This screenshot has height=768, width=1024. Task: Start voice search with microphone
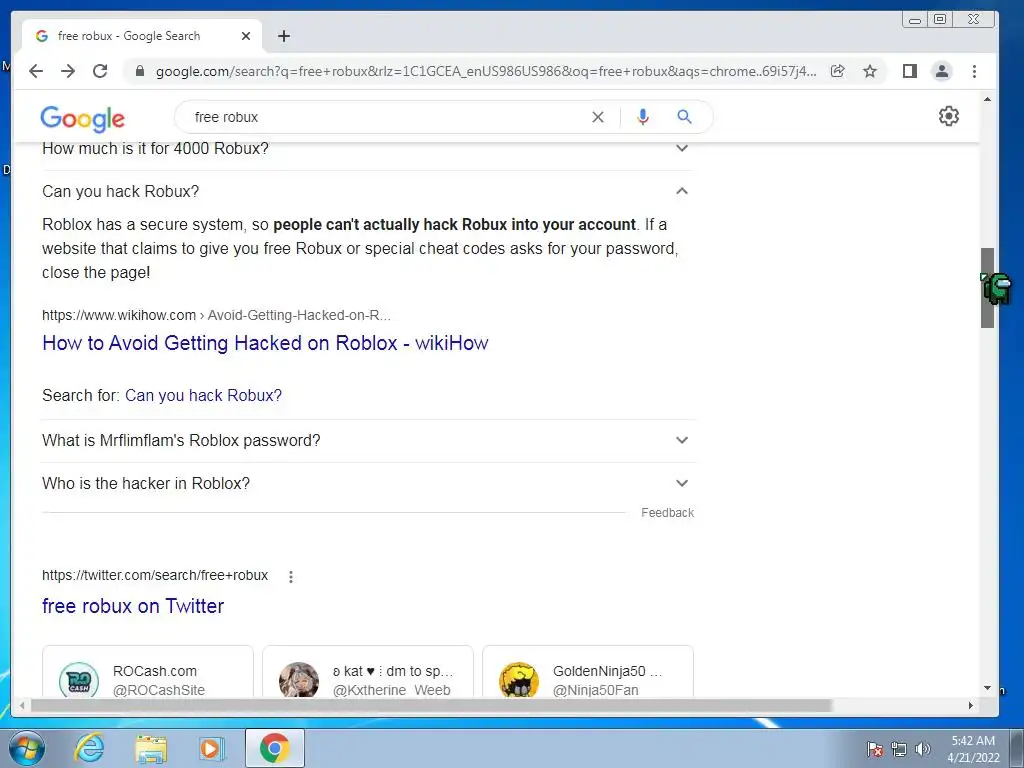pos(643,117)
